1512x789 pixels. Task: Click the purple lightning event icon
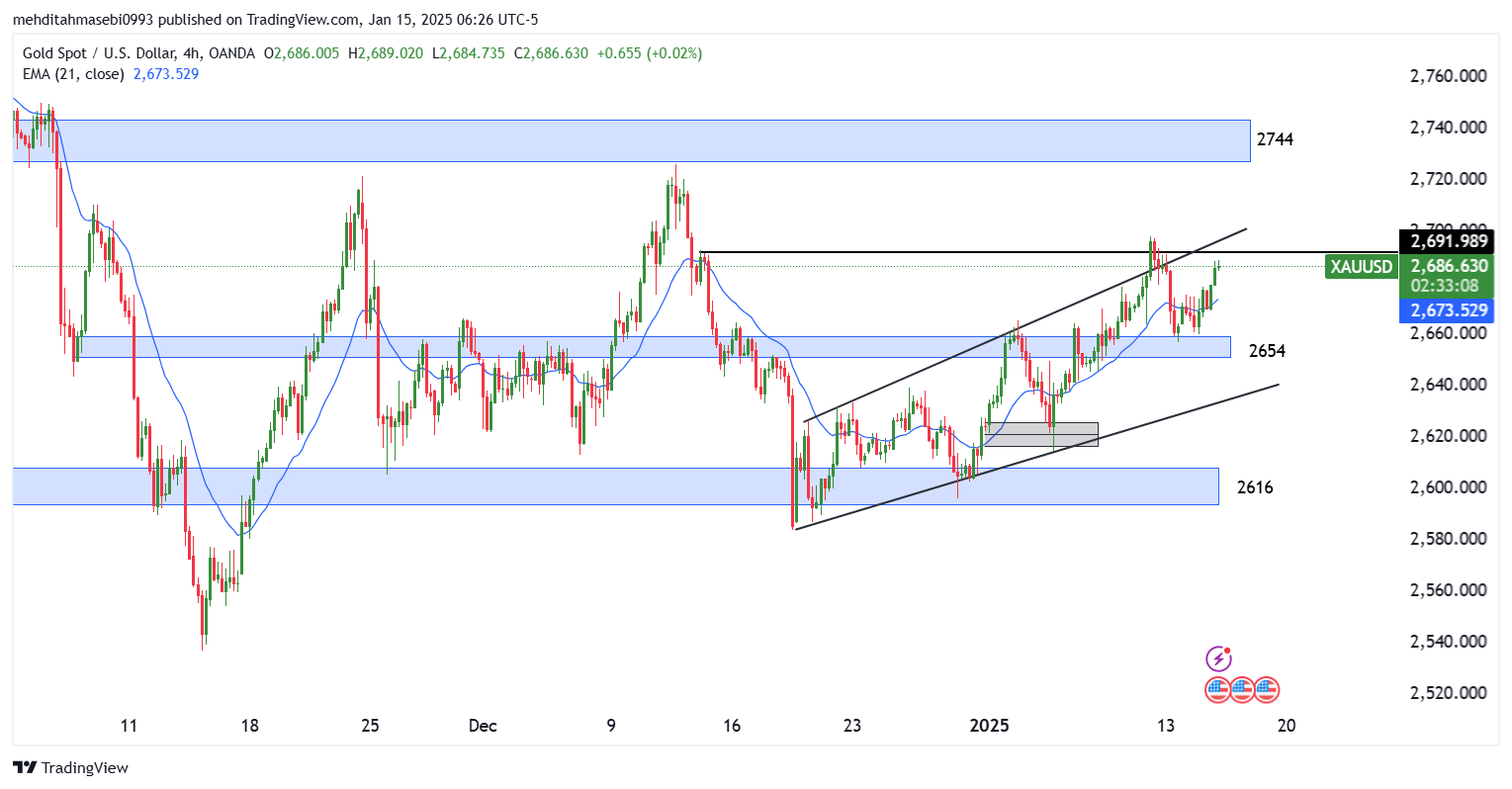[x=1218, y=658]
